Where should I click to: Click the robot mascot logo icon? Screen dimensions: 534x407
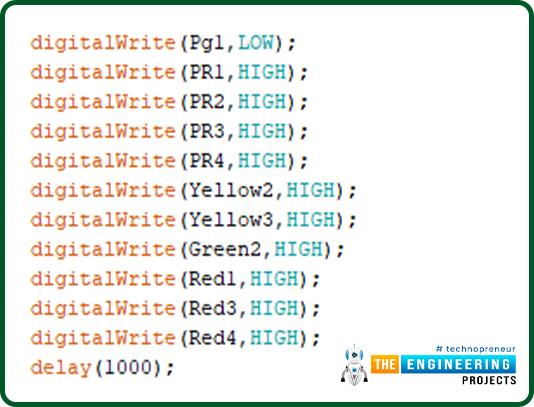(x=354, y=365)
